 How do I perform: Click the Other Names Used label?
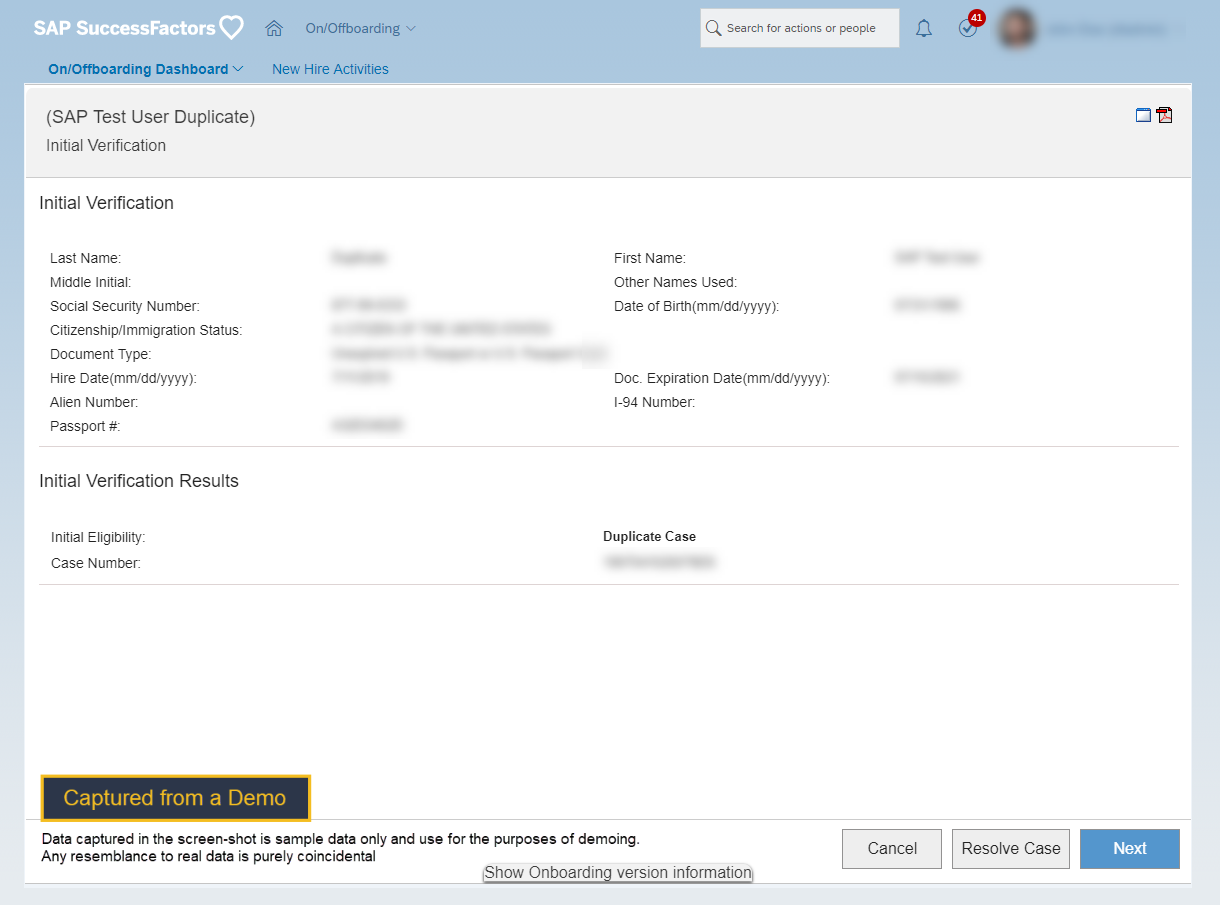pyautogui.click(x=675, y=282)
